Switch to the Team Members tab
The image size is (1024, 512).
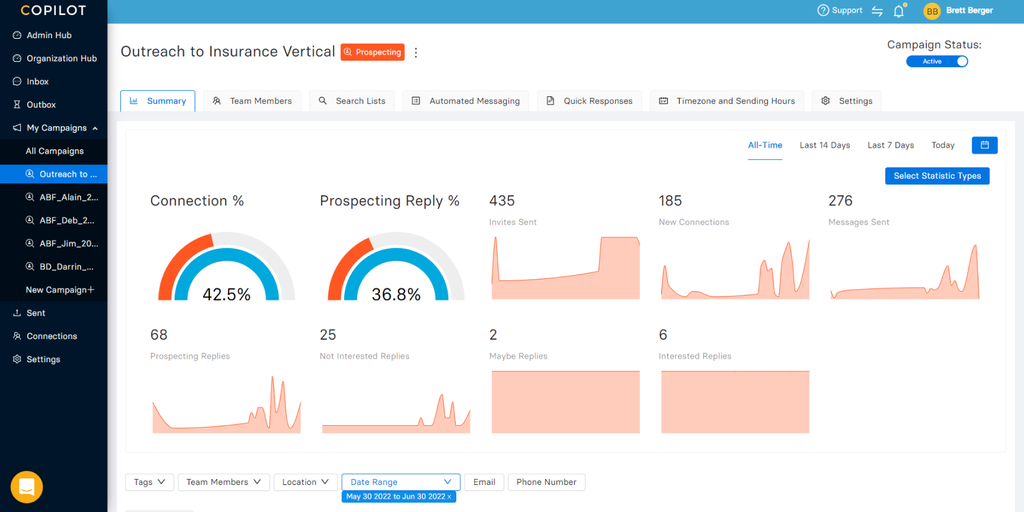252,101
